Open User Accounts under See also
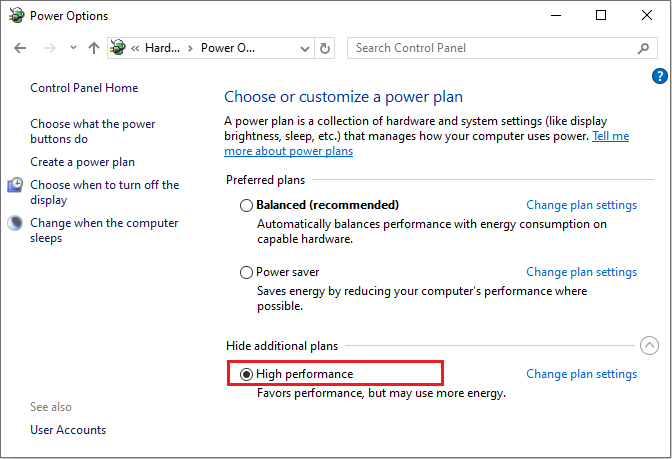Viewport: 672px width, 459px height. [68, 430]
